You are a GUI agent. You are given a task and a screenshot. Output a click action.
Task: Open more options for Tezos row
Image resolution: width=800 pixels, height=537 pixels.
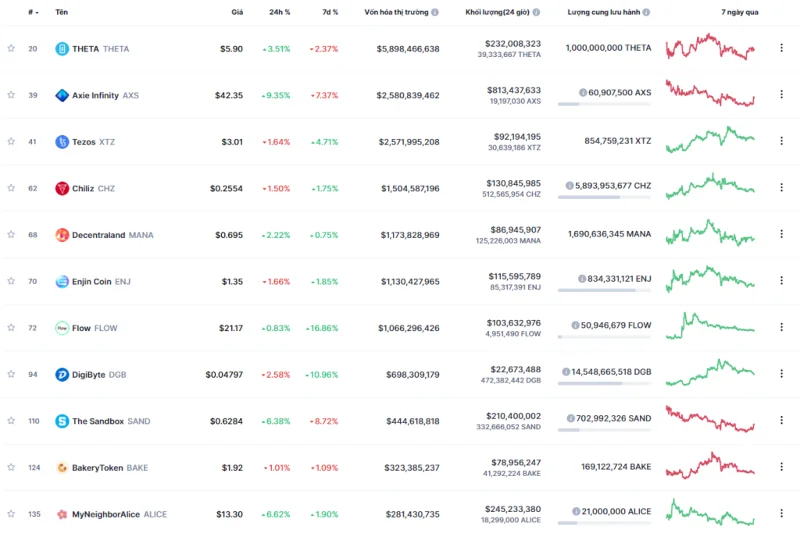[x=781, y=141]
